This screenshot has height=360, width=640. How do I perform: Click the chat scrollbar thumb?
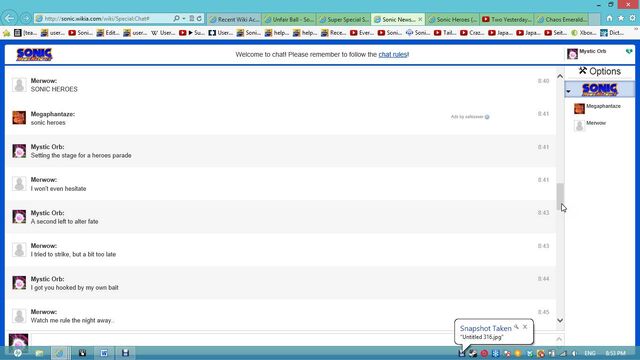560,196
